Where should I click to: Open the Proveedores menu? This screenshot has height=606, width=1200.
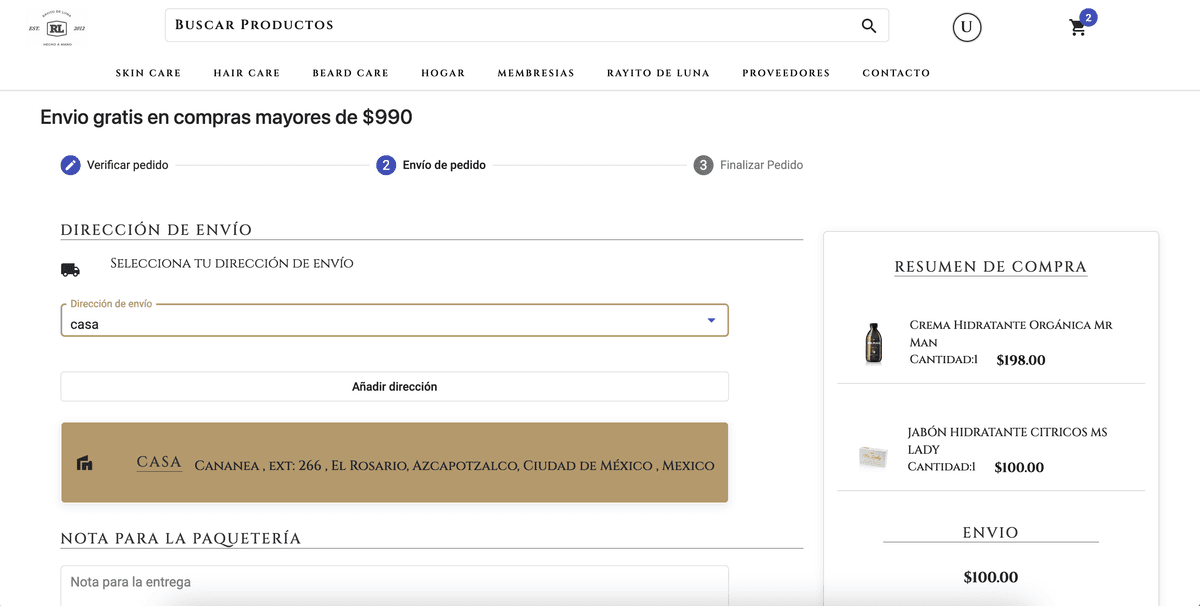[786, 73]
